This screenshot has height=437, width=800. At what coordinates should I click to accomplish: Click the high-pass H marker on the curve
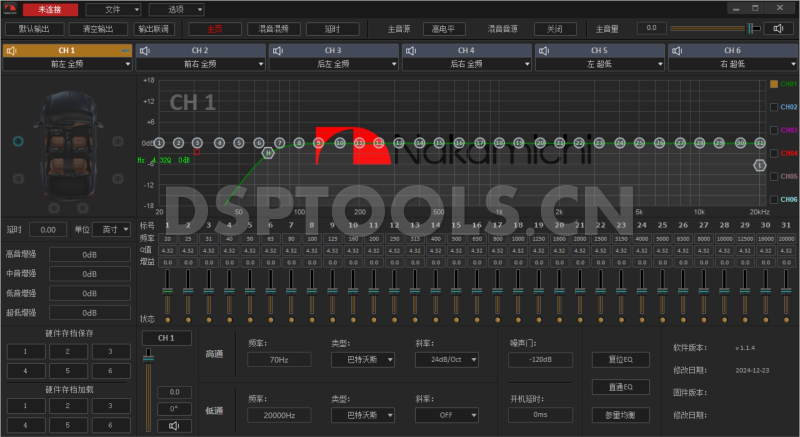(267, 153)
